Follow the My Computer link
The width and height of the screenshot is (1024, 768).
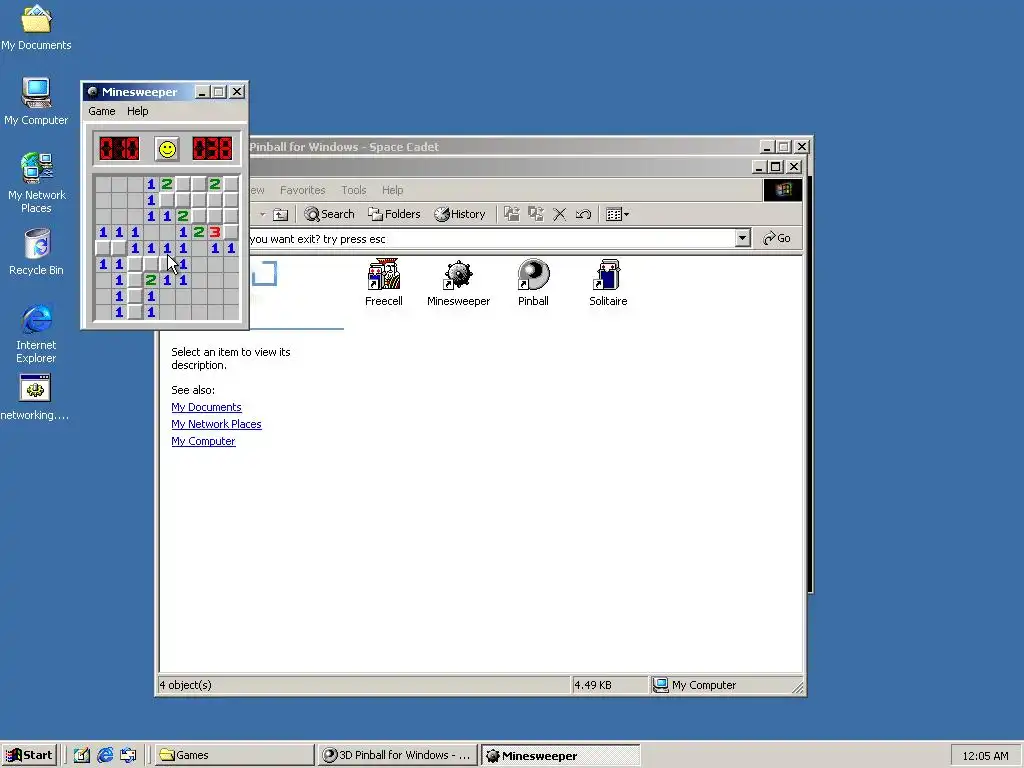pos(203,441)
